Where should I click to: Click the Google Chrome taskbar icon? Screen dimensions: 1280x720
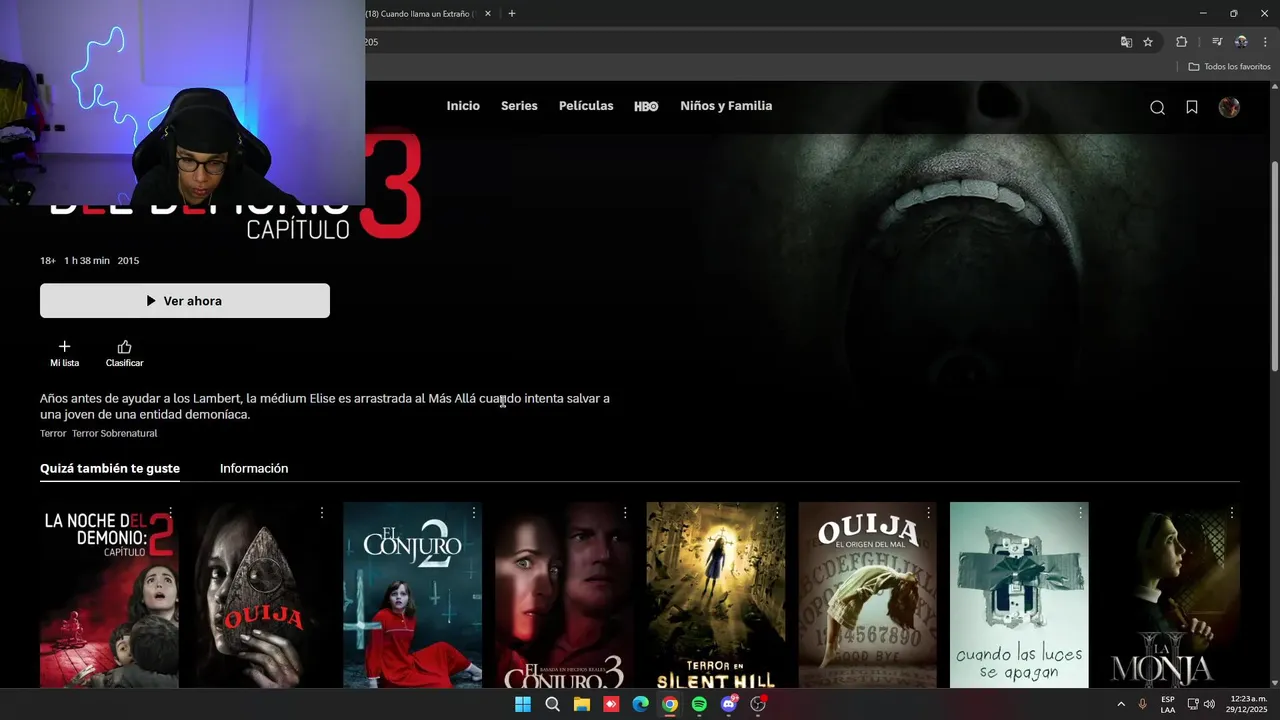[670, 704]
